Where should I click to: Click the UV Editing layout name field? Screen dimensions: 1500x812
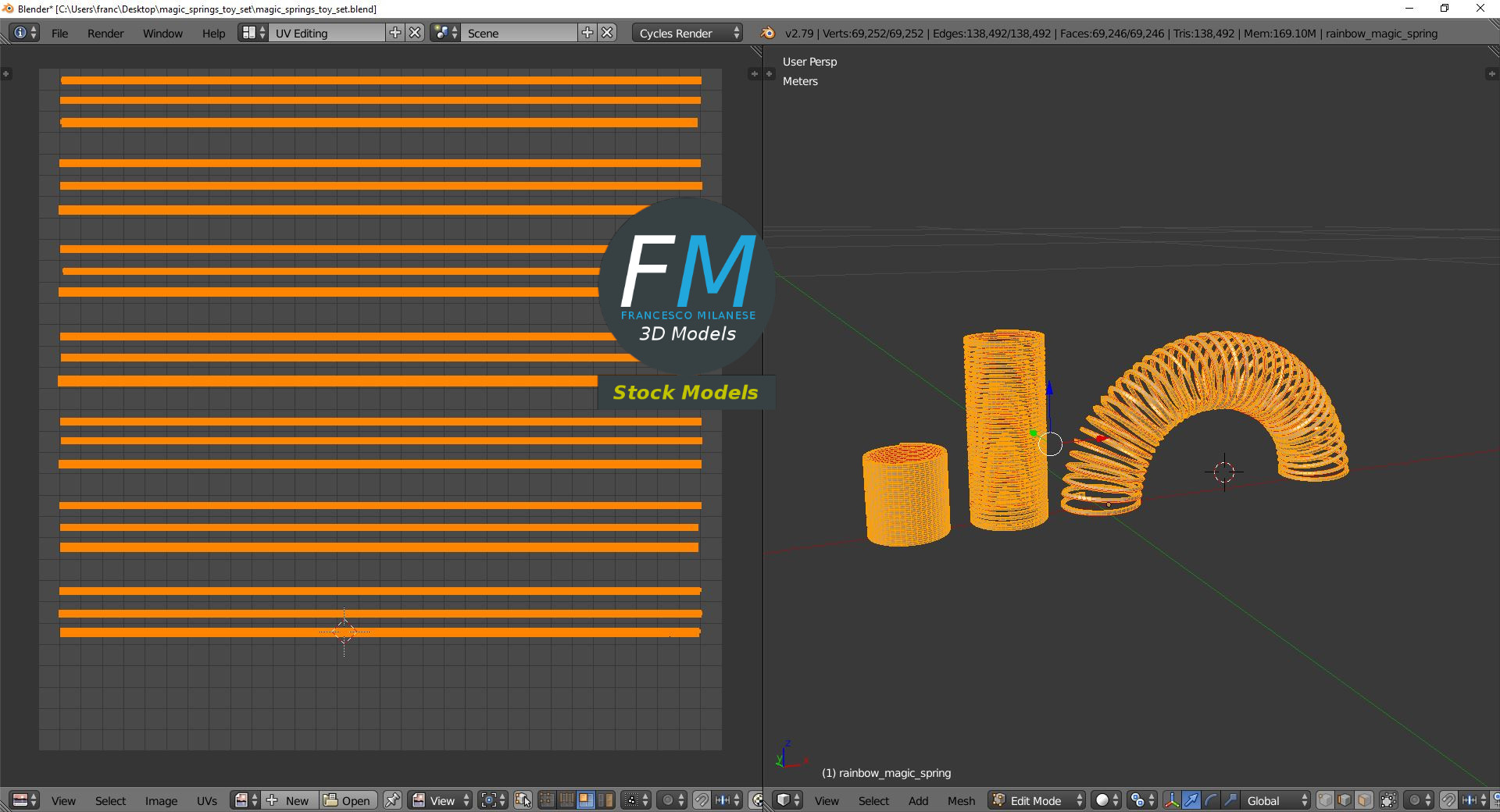(327, 33)
